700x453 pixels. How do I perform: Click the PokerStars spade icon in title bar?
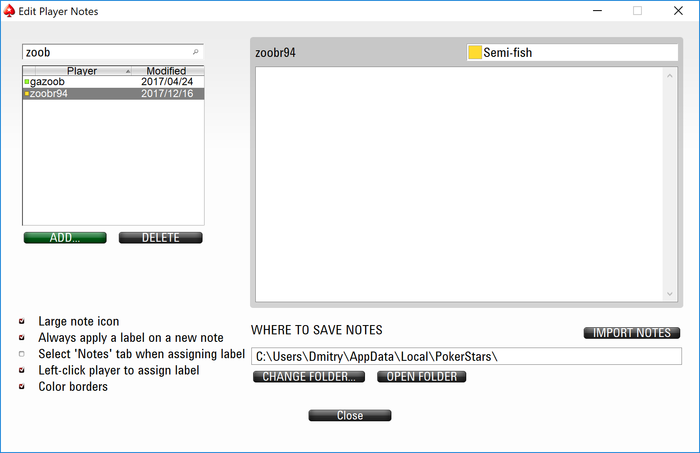(9, 11)
